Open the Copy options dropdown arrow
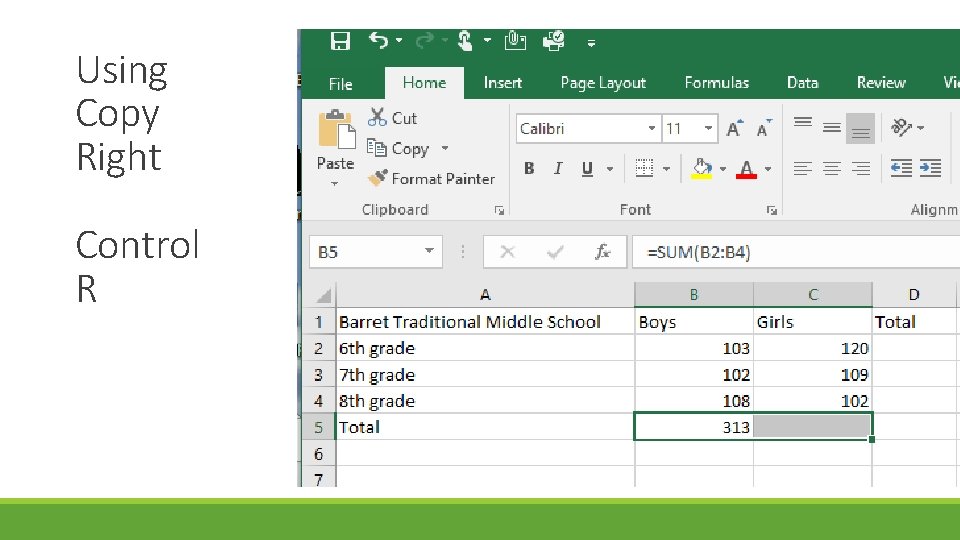960x540 pixels. pos(445,148)
